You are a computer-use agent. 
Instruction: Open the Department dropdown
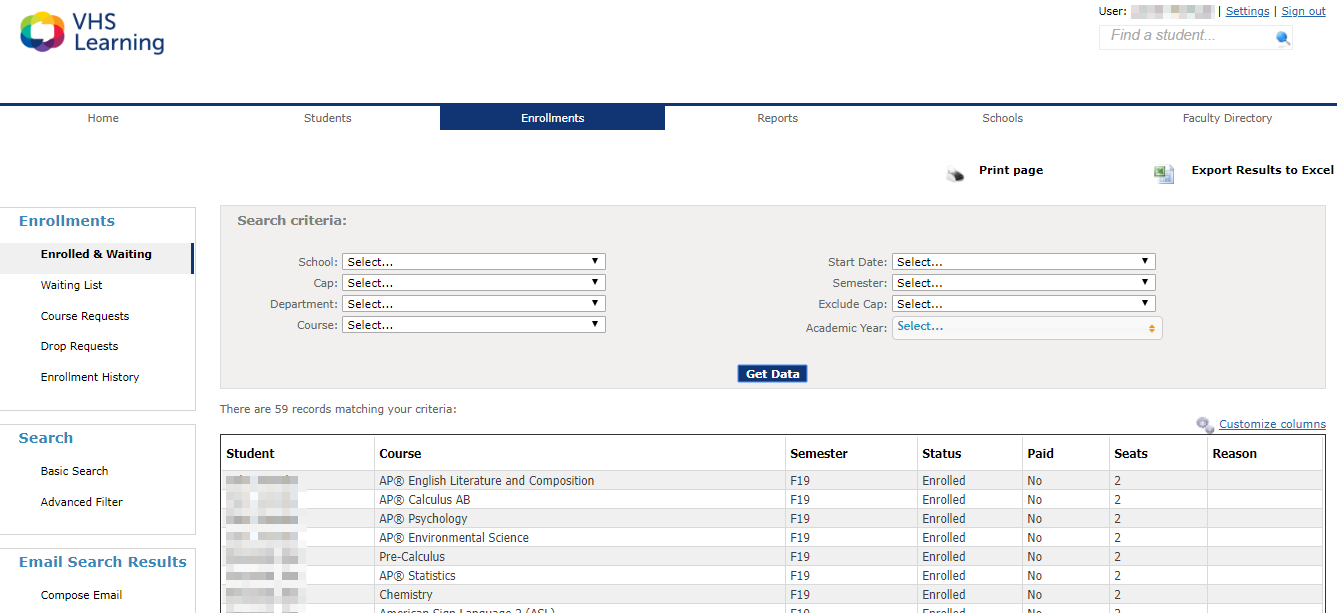[x=473, y=303]
